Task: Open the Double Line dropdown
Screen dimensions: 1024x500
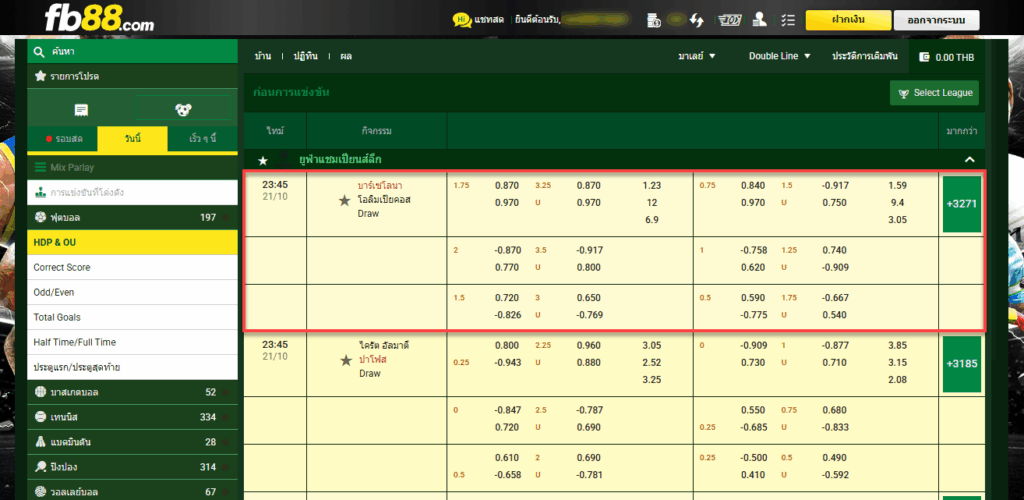Action: pyautogui.click(x=780, y=56)
